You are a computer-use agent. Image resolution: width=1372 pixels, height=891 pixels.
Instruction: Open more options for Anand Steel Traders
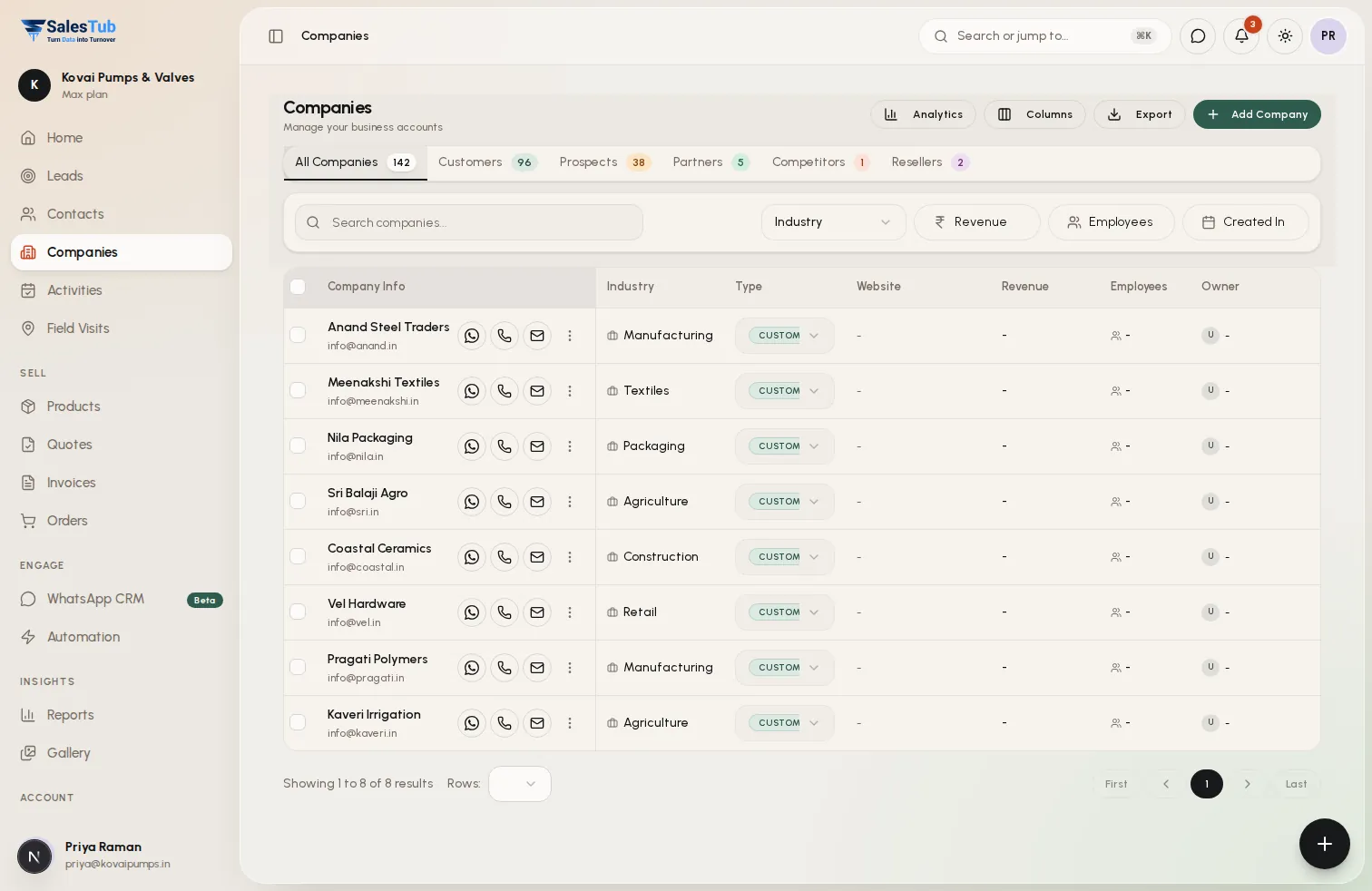pos(570,336)
